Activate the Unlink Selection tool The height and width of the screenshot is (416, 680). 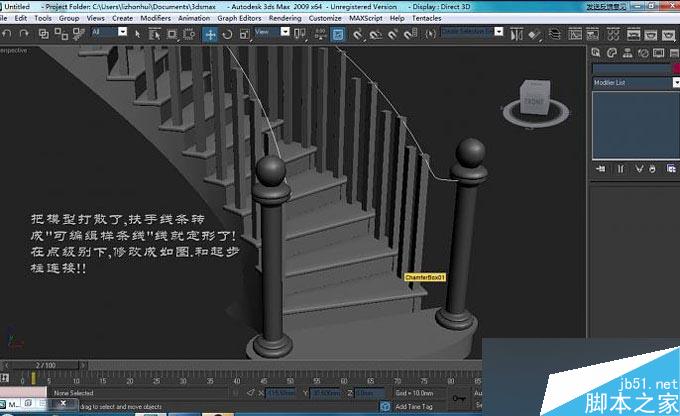61,34
